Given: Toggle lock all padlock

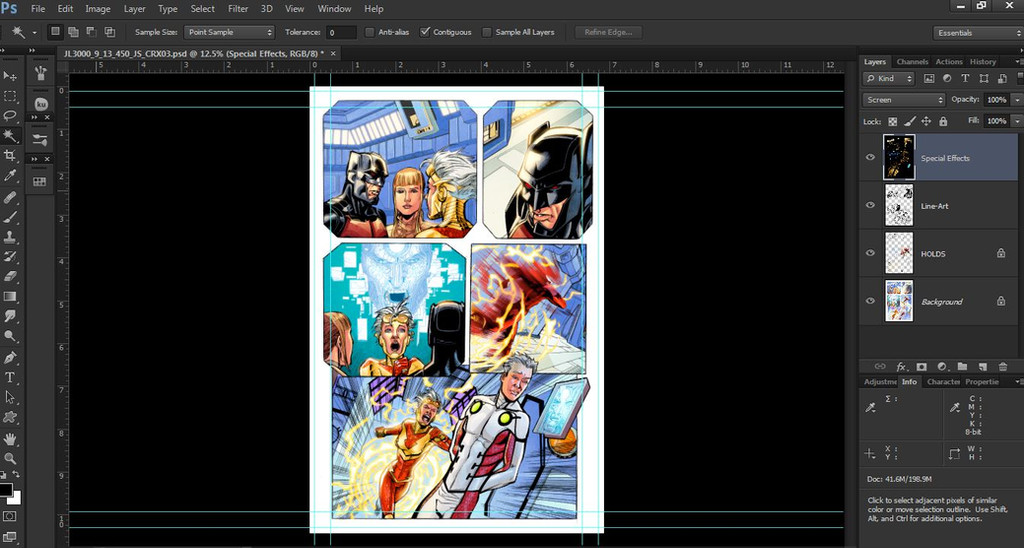Looking at the screenshot, I should point(943,121).
